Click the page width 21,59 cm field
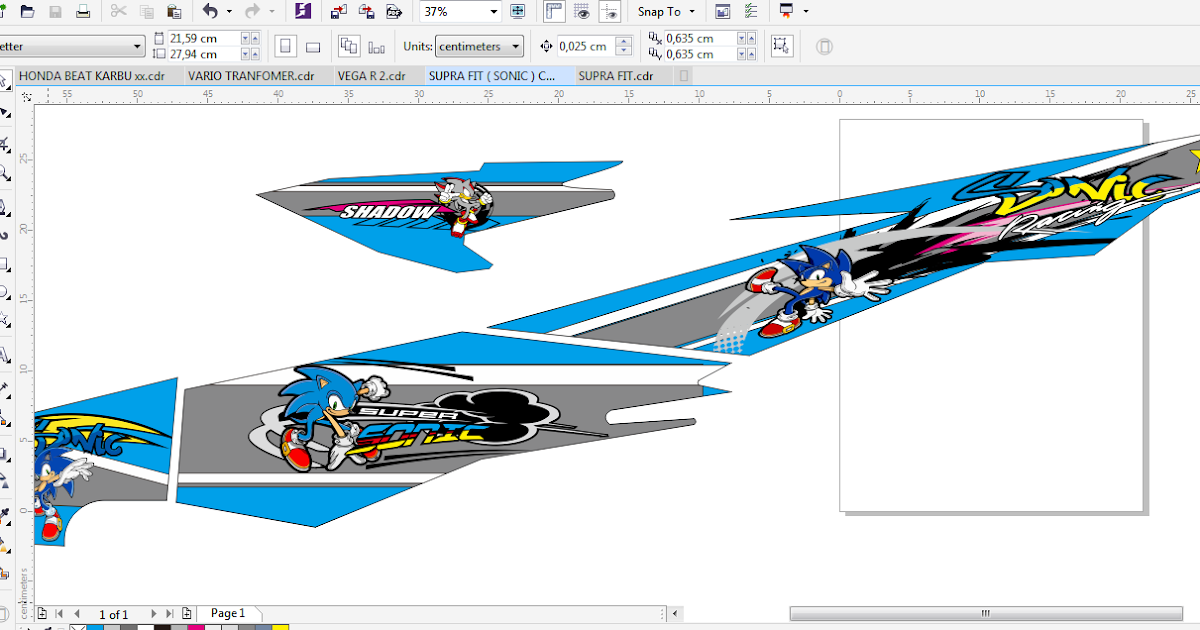 pos(204,38)
